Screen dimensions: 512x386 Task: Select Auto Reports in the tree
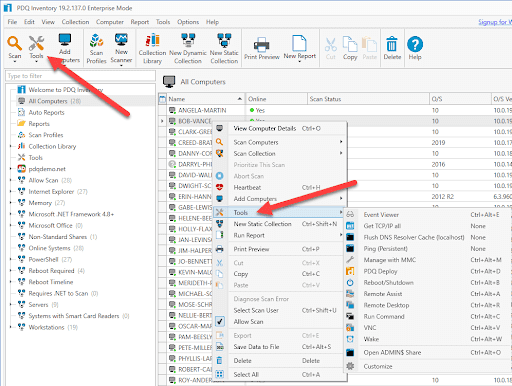[46, 112]
